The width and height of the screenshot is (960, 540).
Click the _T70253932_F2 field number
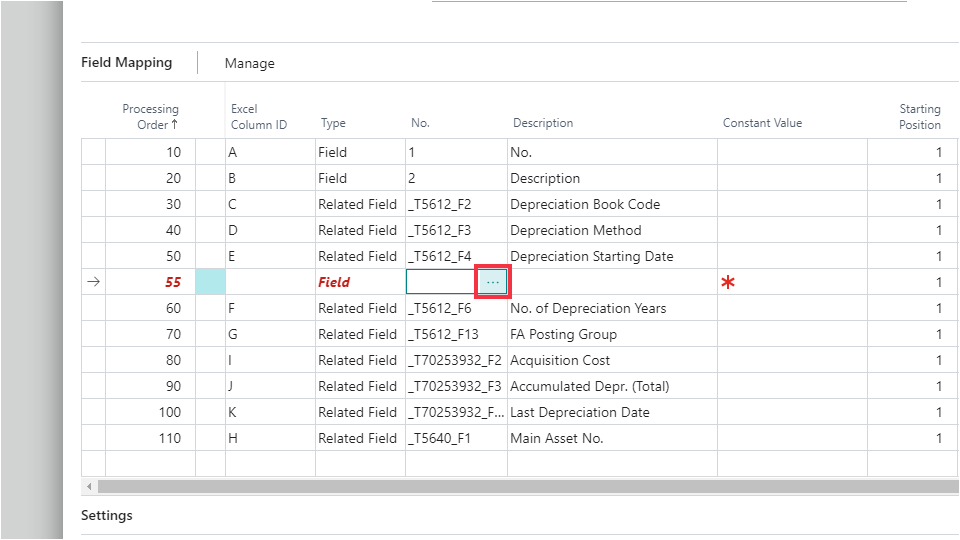pyautogui.click(x=456, y=360)
